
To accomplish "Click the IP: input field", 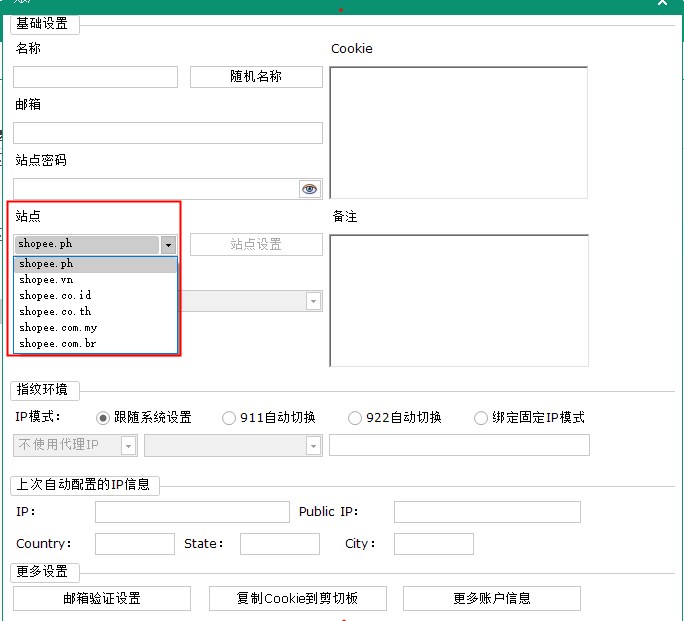I will pos(192,512).
